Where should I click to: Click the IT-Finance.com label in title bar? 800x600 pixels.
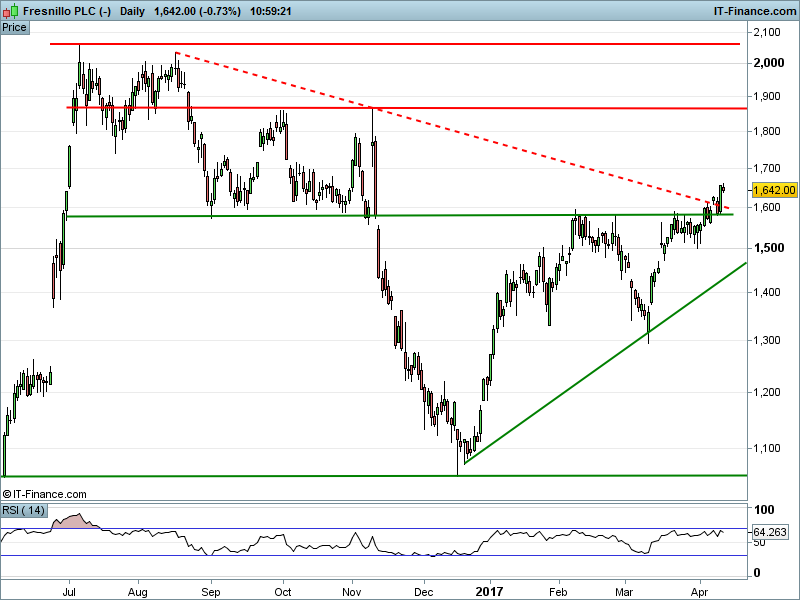pyautogui.click(x=755, y=11)
